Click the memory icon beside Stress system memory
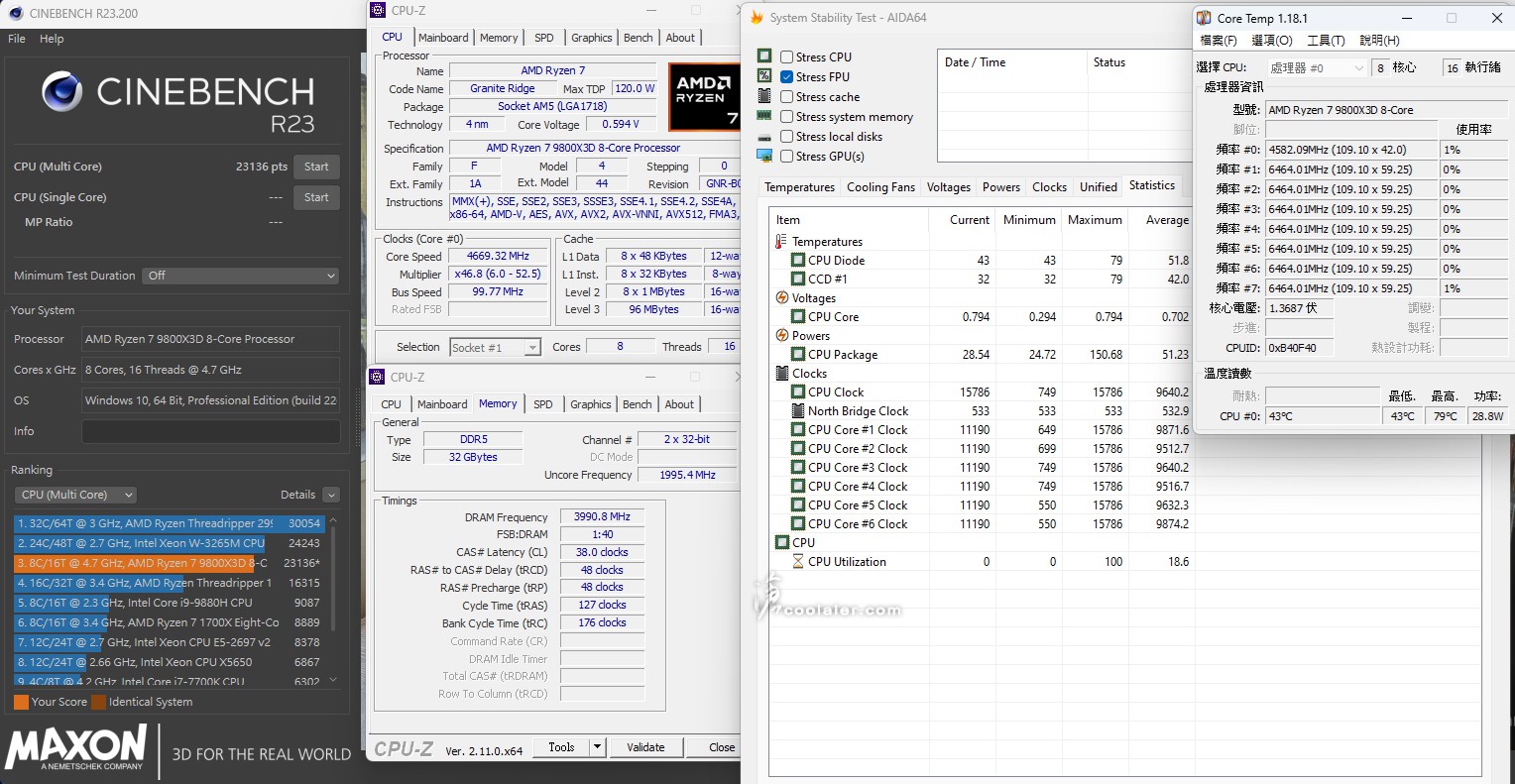The image size is (1515, 784). (x=764, y=116)
